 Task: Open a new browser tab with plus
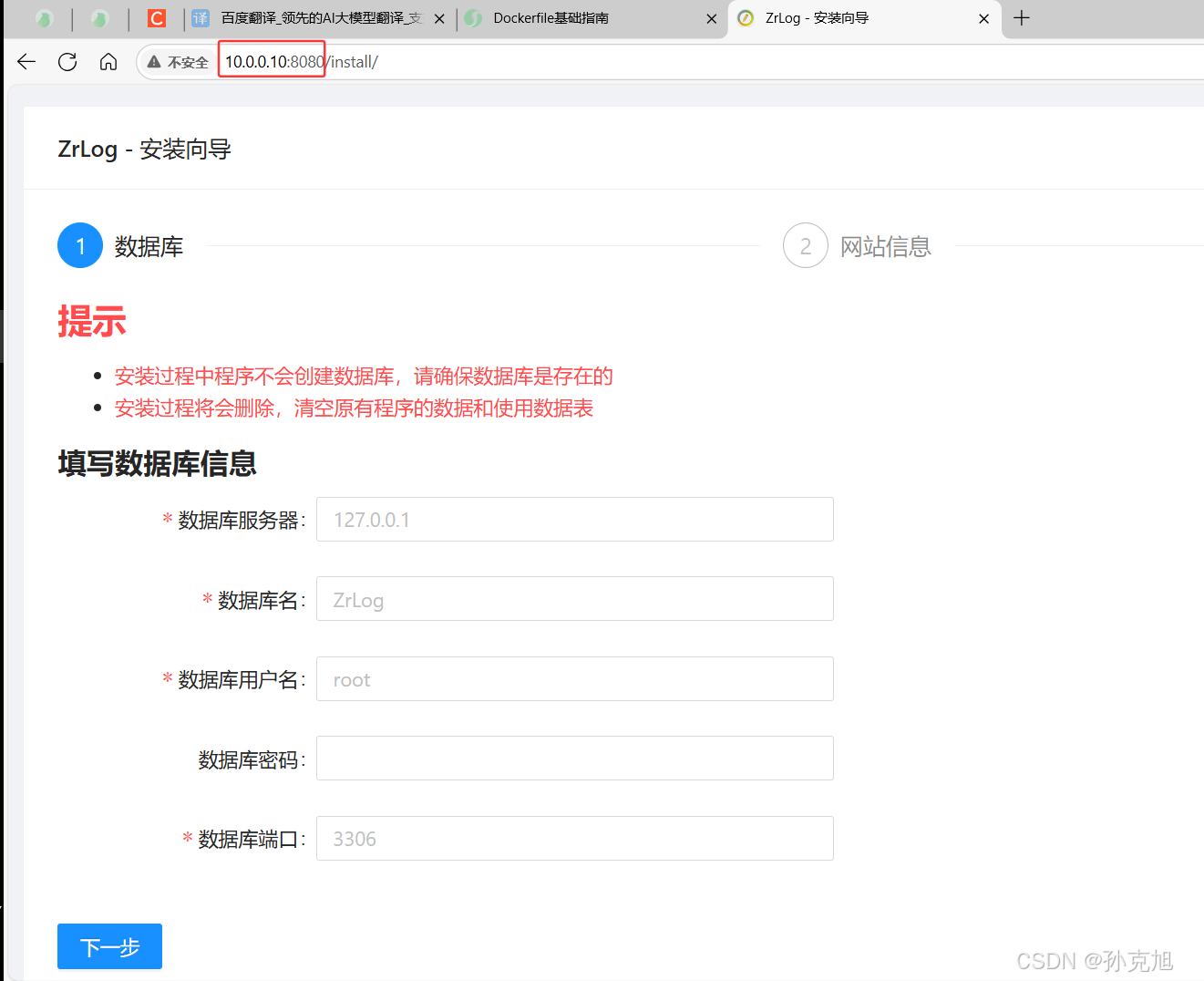[x=1022, y=18]
